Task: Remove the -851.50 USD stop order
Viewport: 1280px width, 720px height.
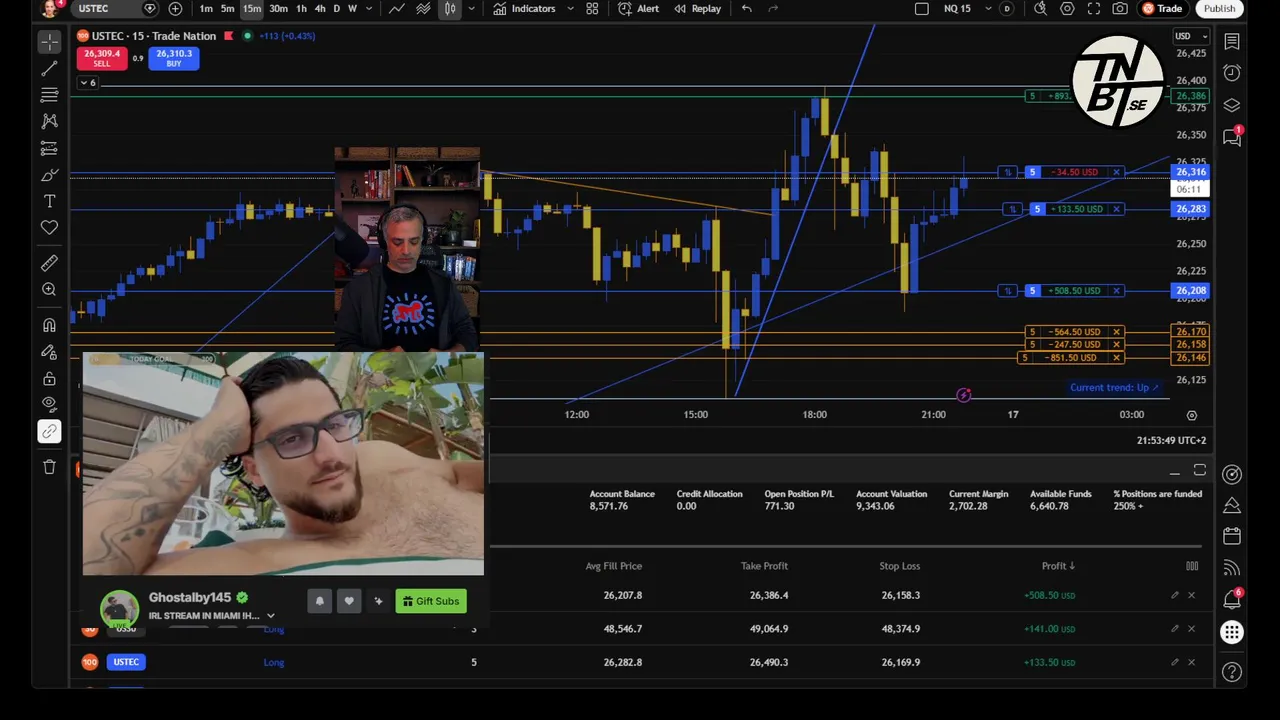Action: (x=1116, y=358)
